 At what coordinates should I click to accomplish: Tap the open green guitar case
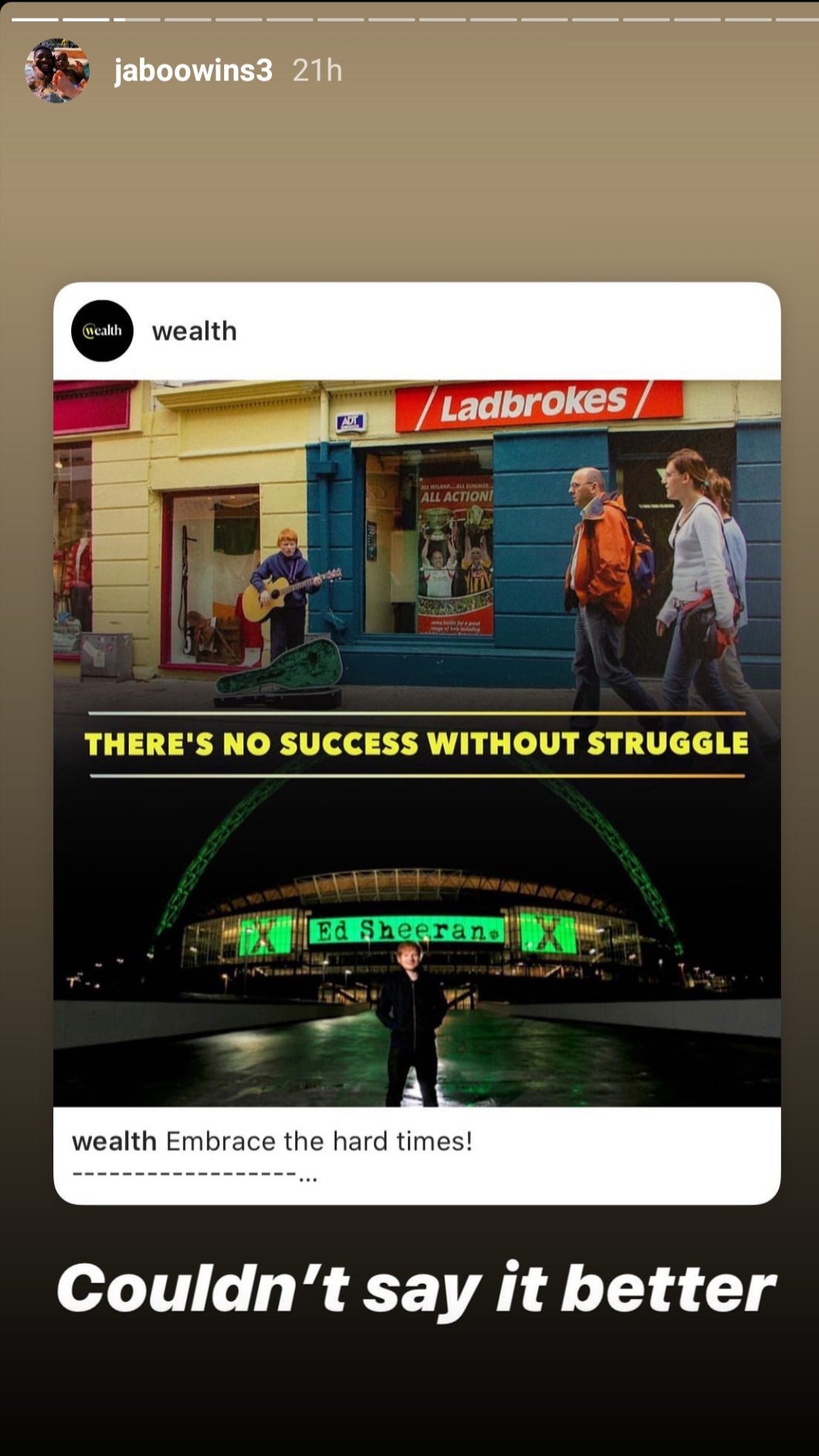(x=280, y=672)
